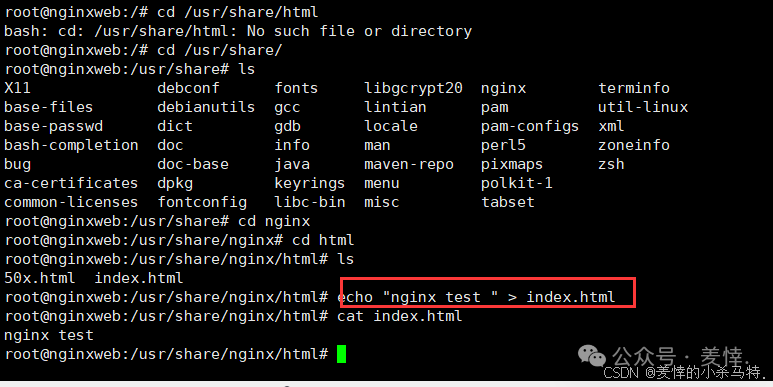Select the fonts directory entry

(296, 88)
